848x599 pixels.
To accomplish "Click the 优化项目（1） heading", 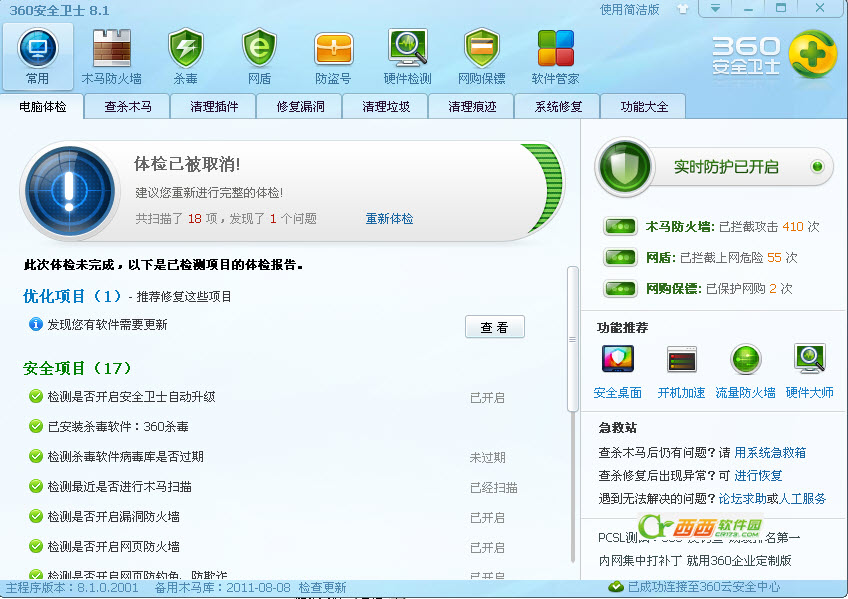I will [72, 296].
